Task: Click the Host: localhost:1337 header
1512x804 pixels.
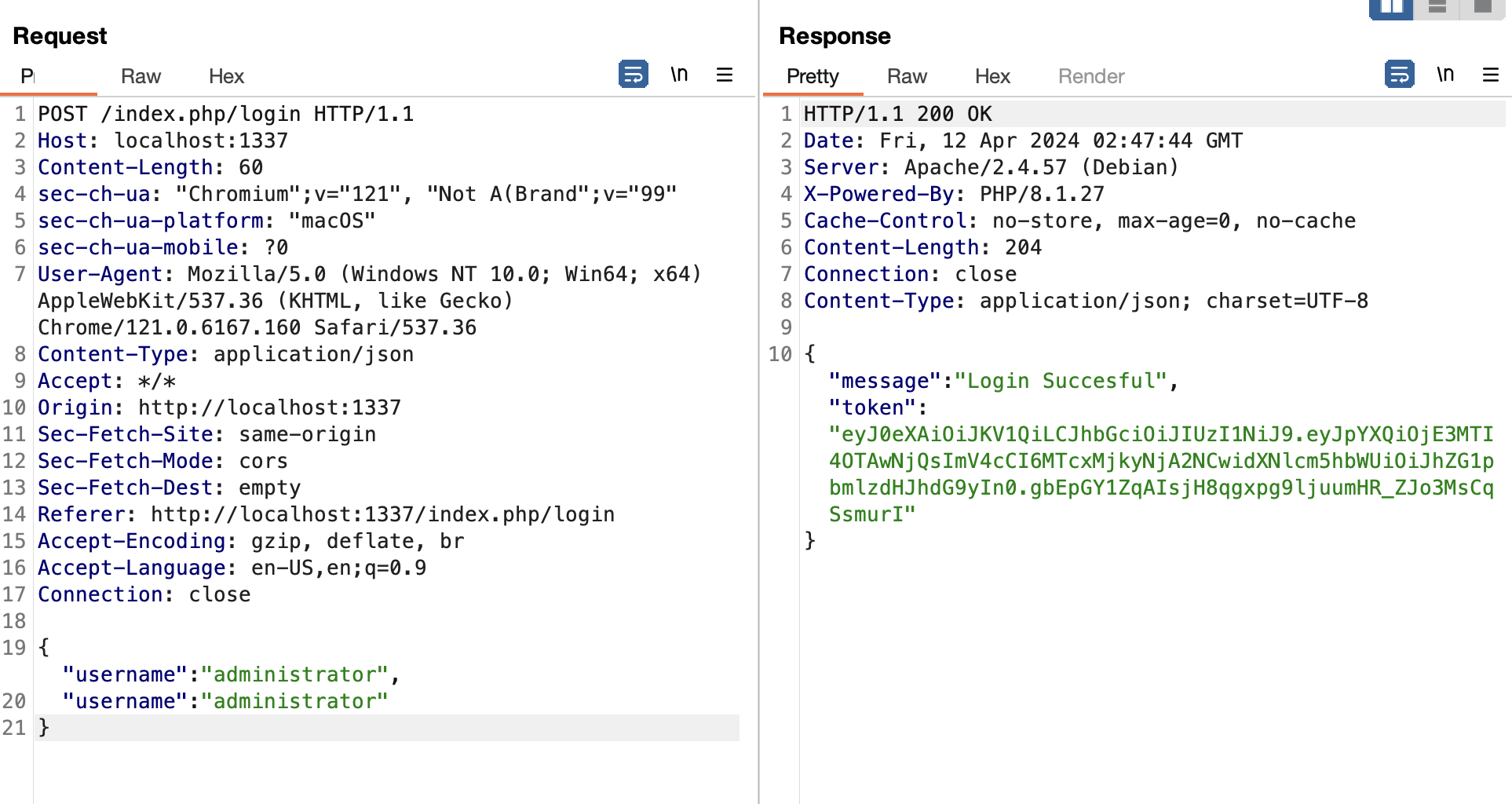Action: [163, 141]
